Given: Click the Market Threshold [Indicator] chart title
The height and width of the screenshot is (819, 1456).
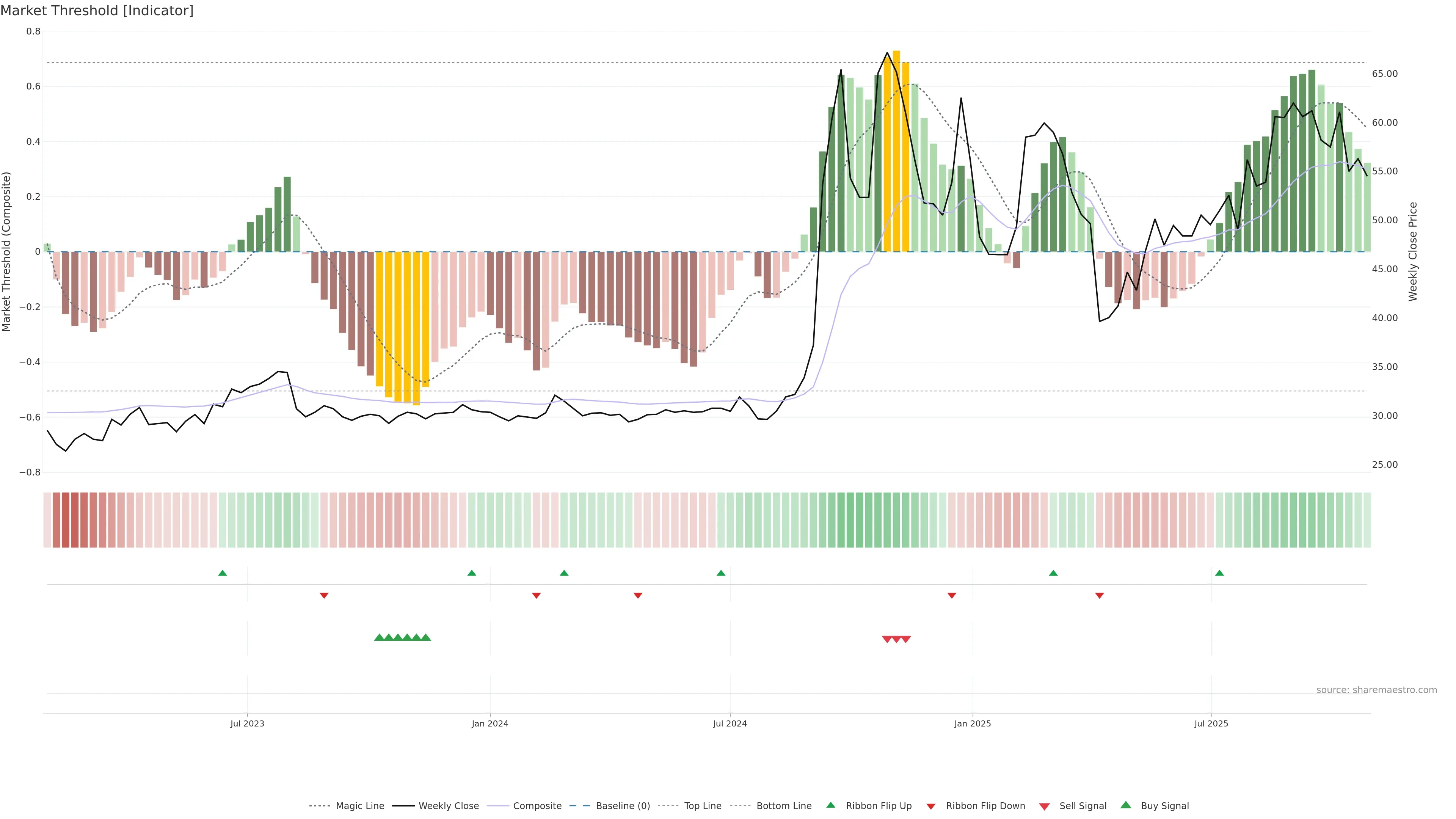Looking at the screenshot, I should pos(97,11).
